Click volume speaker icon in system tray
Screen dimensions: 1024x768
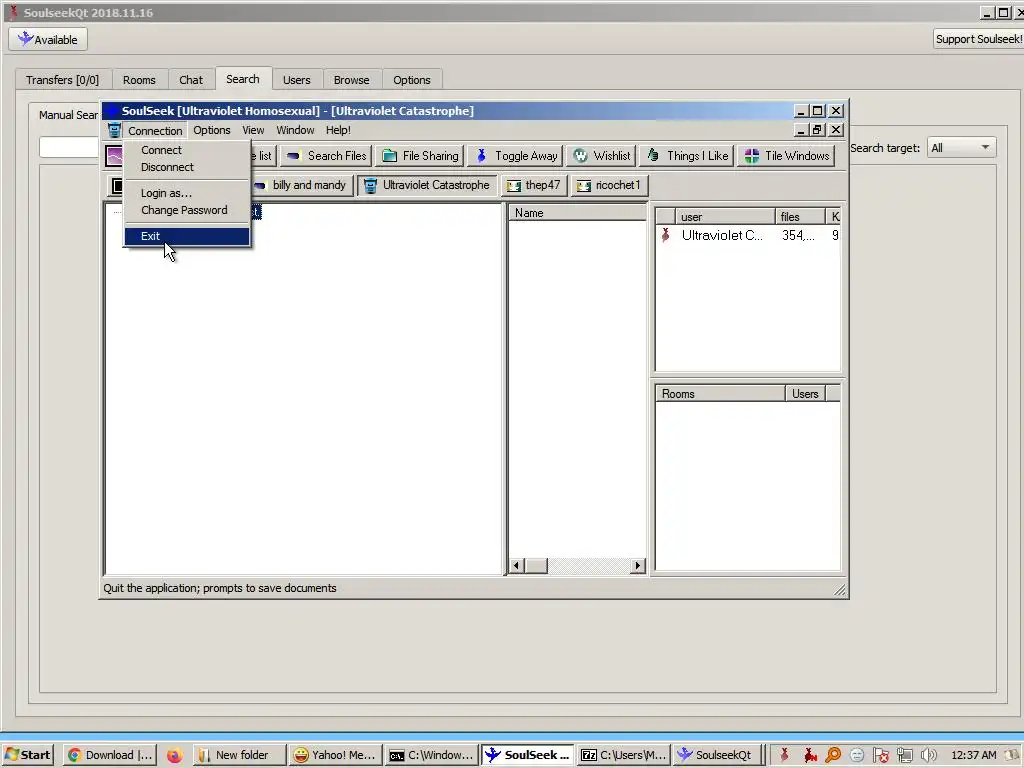point(929,756)
